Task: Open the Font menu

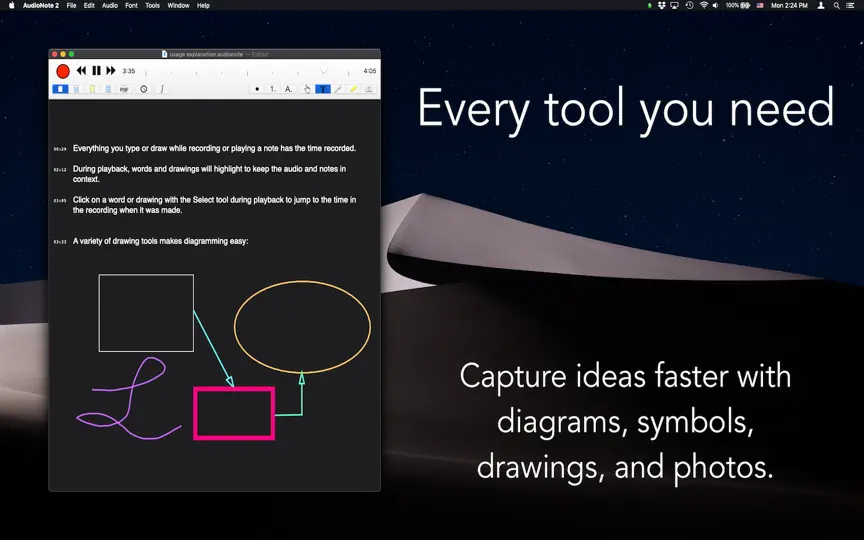Action: (132, 6)
